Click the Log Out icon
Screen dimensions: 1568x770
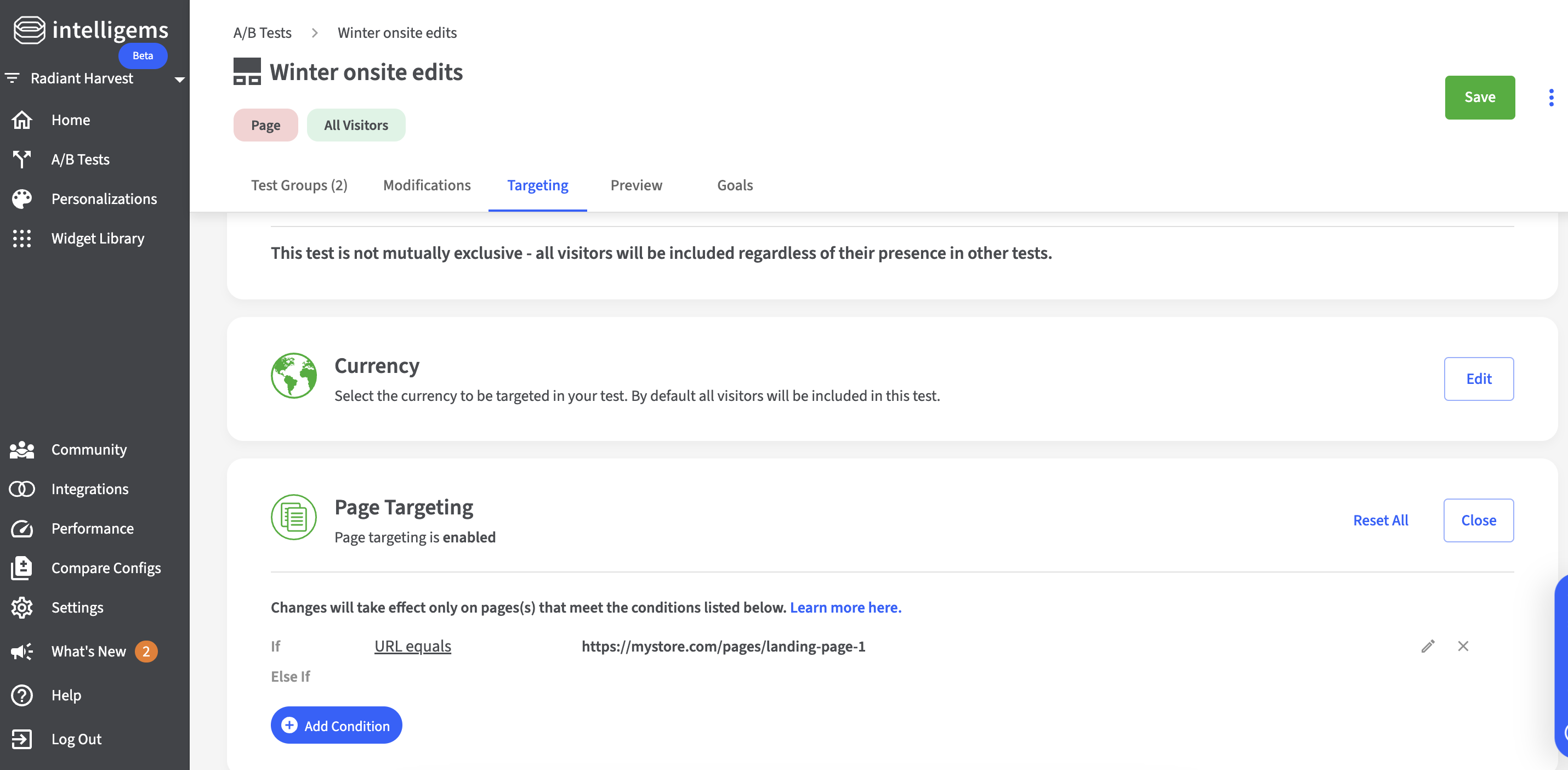[22, 739]
